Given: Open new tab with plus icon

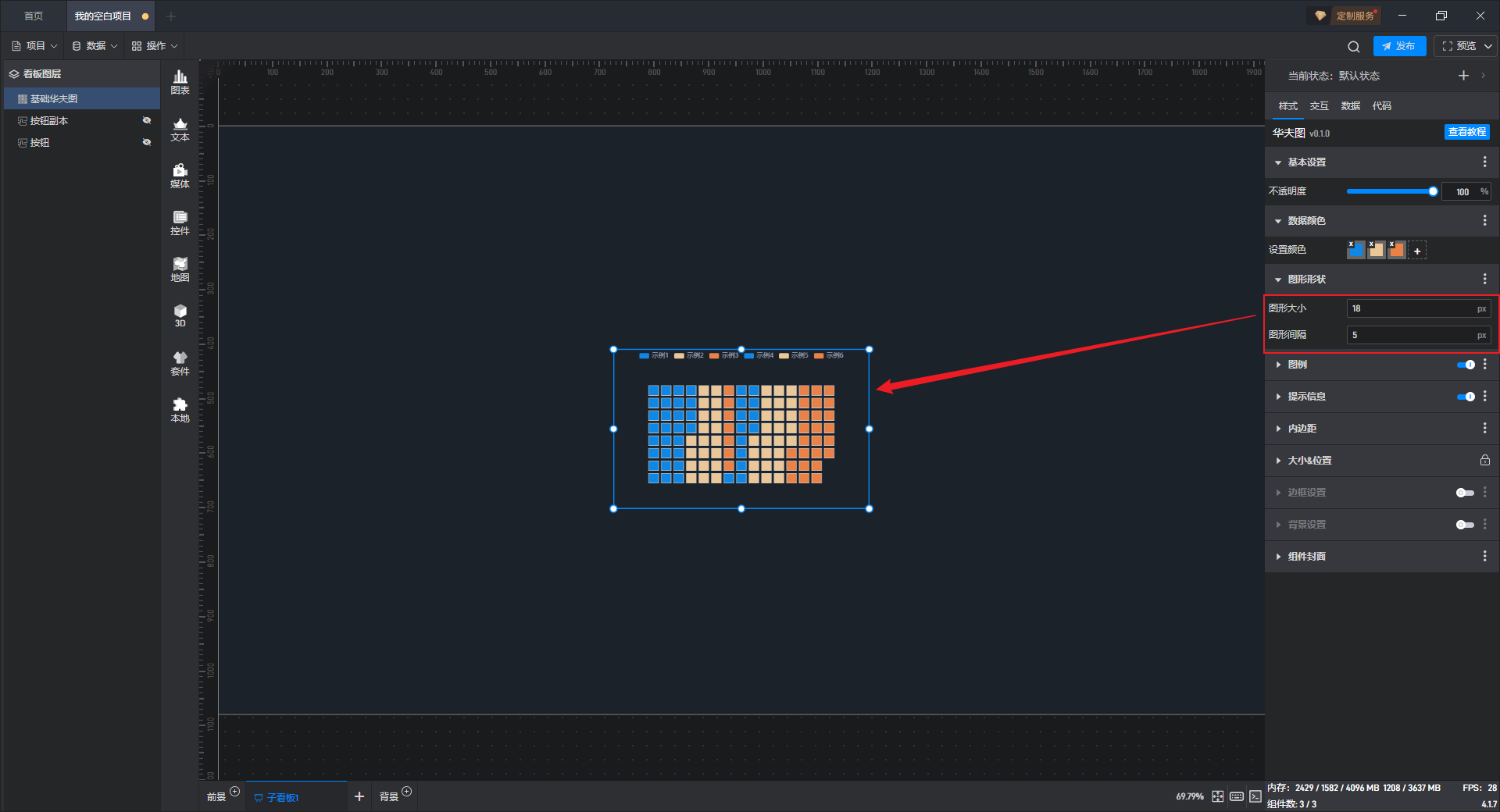Looking at the screenshot, I should click(171, 16).
